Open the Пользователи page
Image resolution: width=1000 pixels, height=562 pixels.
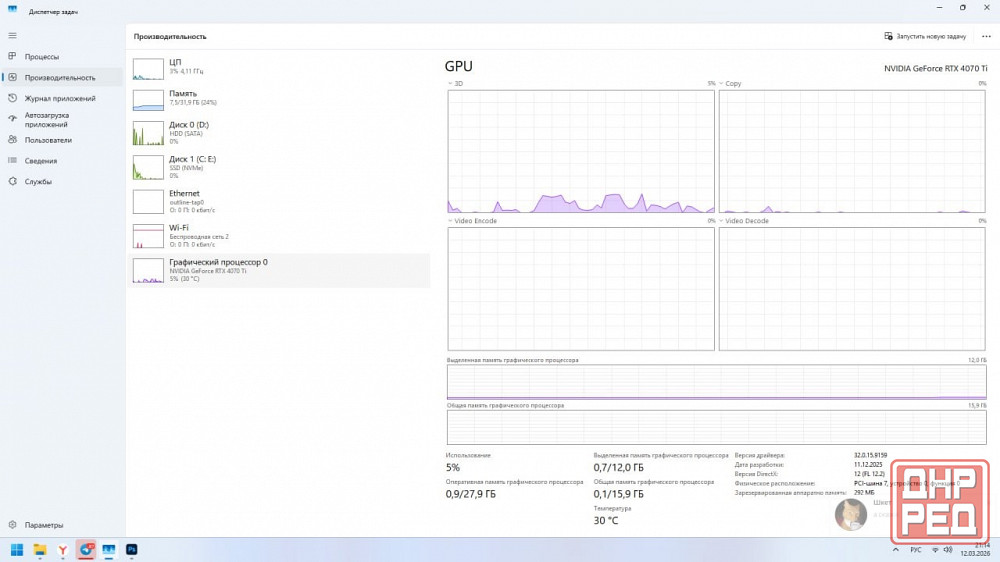point(48,140)
